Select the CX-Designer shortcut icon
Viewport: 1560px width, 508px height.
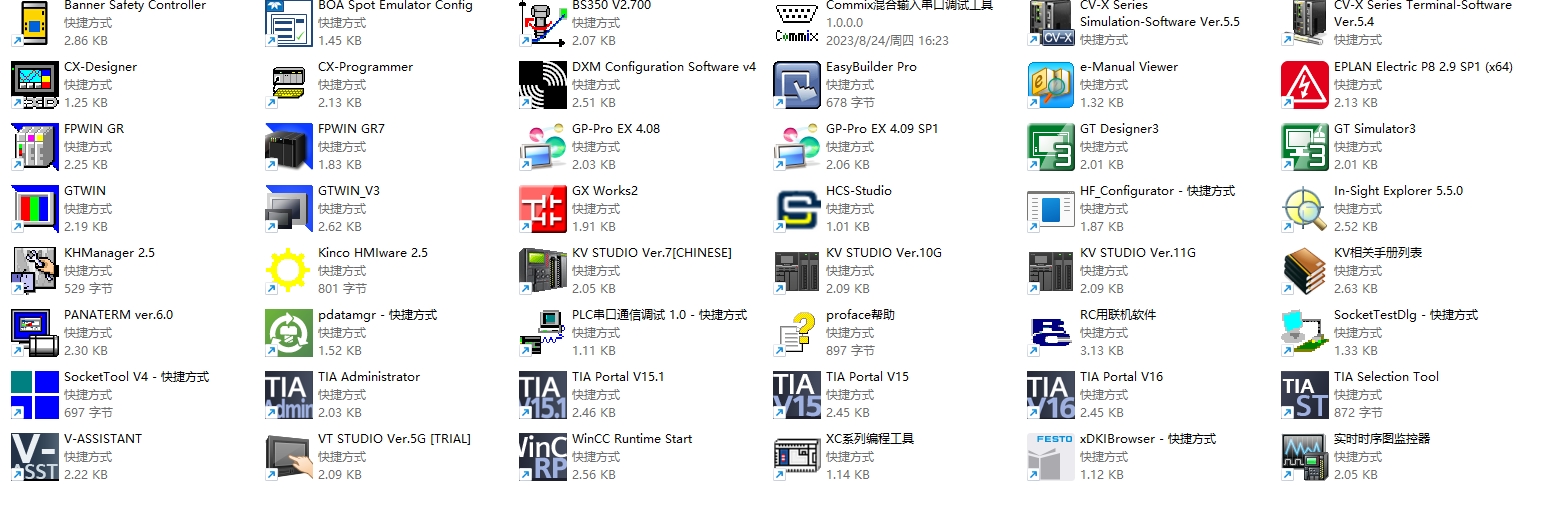point(34,85)
